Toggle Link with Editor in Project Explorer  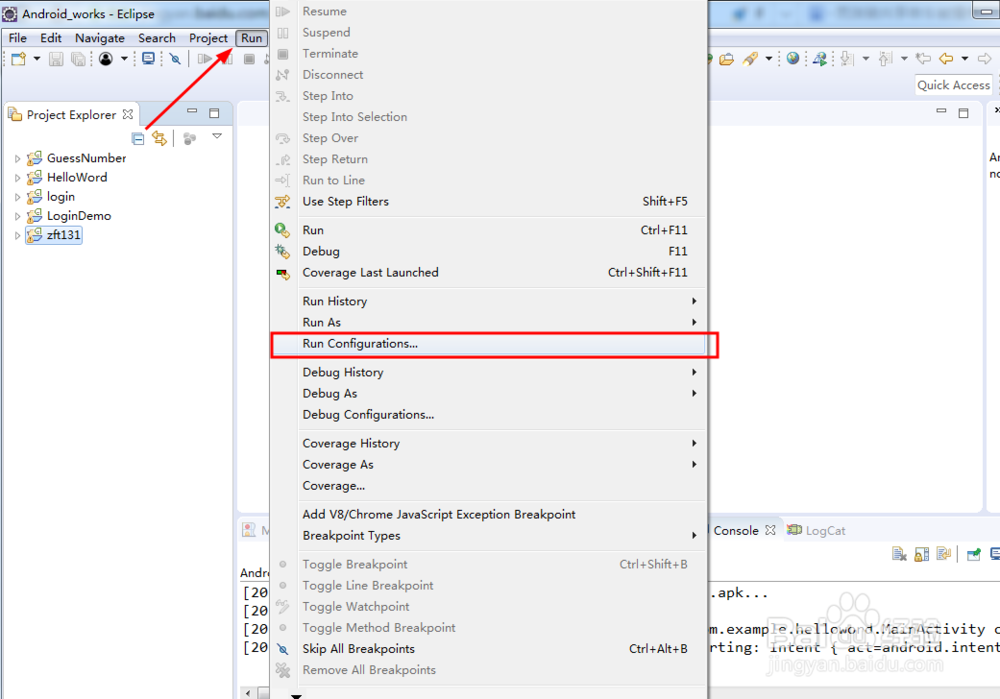(x=159, y=138)
